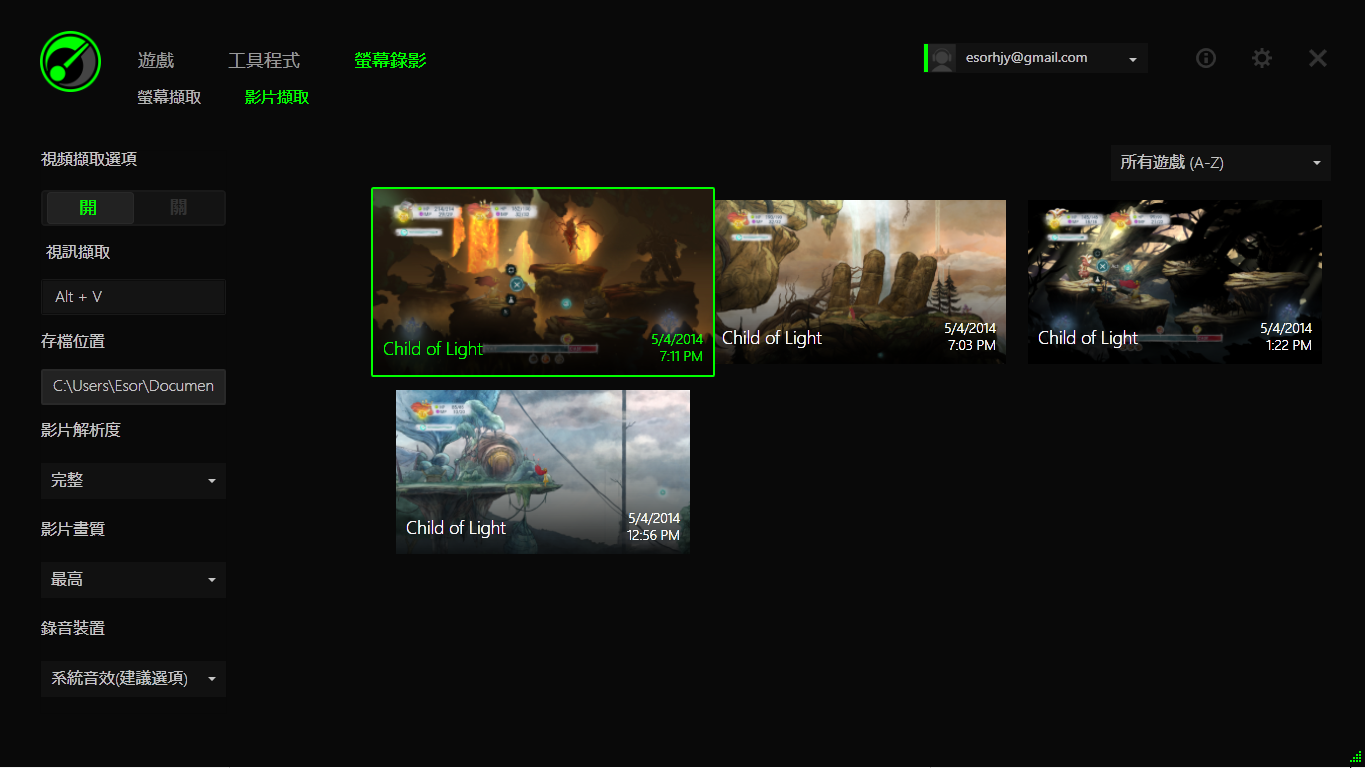This screenshot has width=1365, height=768.
Task: Switch to the 遊戲 tab
Action: [x=156, y=61]
